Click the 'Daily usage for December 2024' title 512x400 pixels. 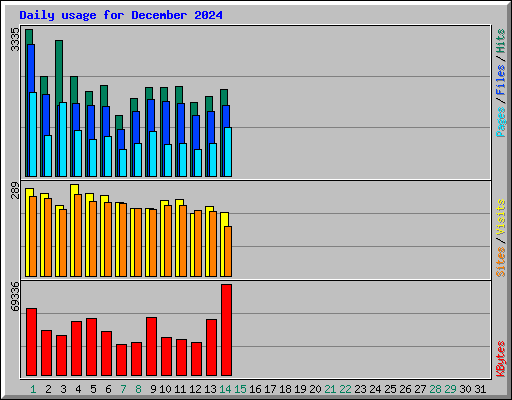(x=121, y=15)
